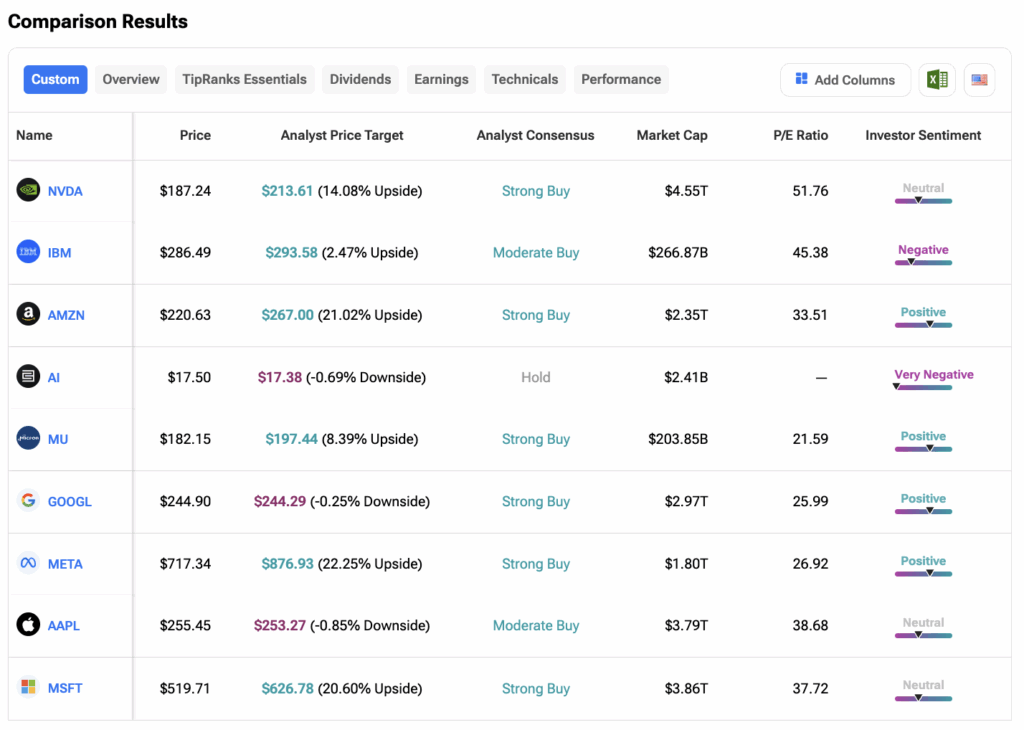Viewport: 1024px width, 730px height.
Task: Click META Strong Buy consensus link
Action: pyautogui.click(x=536, y=564)
